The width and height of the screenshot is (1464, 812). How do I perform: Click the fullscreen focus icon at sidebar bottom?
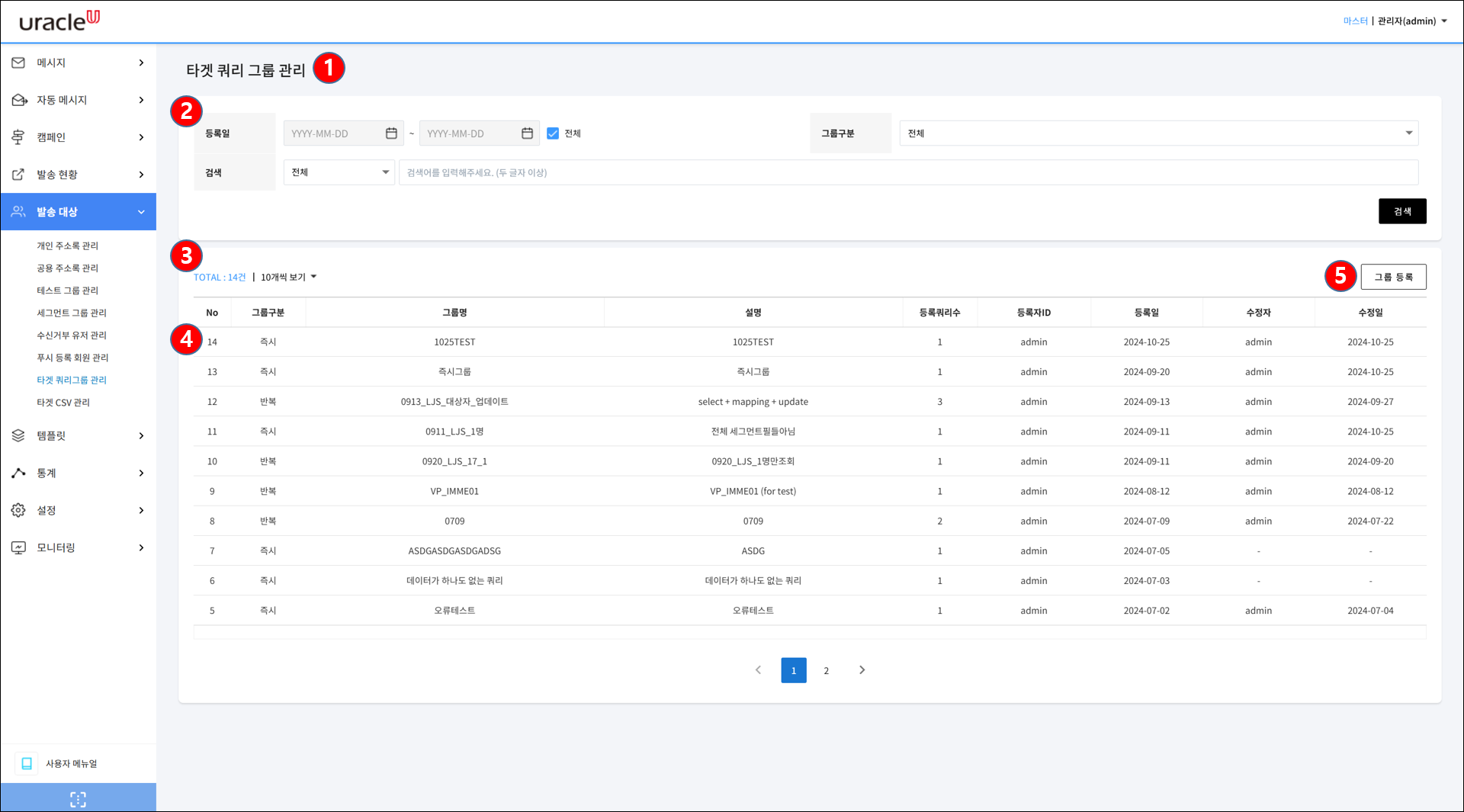(x=78, y=799)
